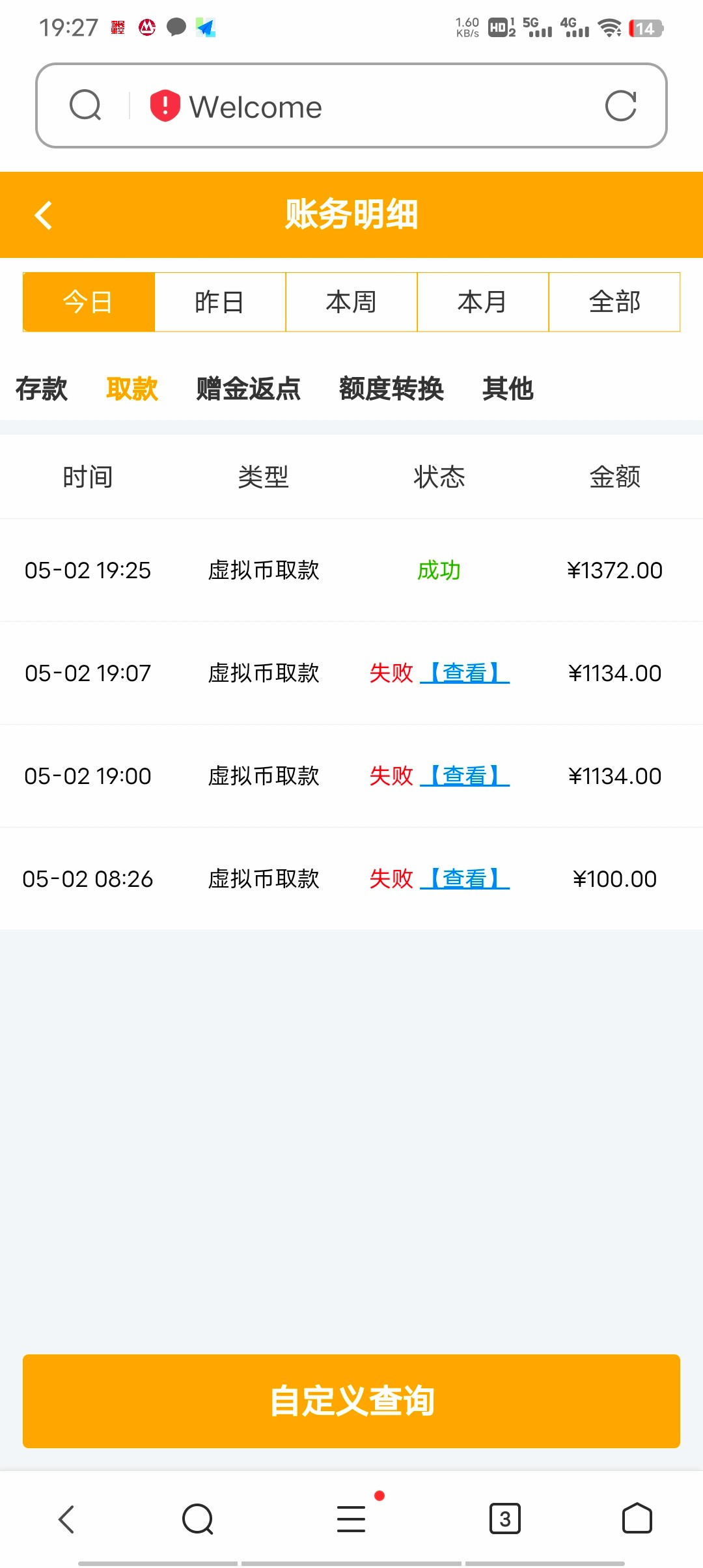The image size is (703, 1568).
Task: View failure details for 19:07 withdrawal
Action: tap(465, 673)
